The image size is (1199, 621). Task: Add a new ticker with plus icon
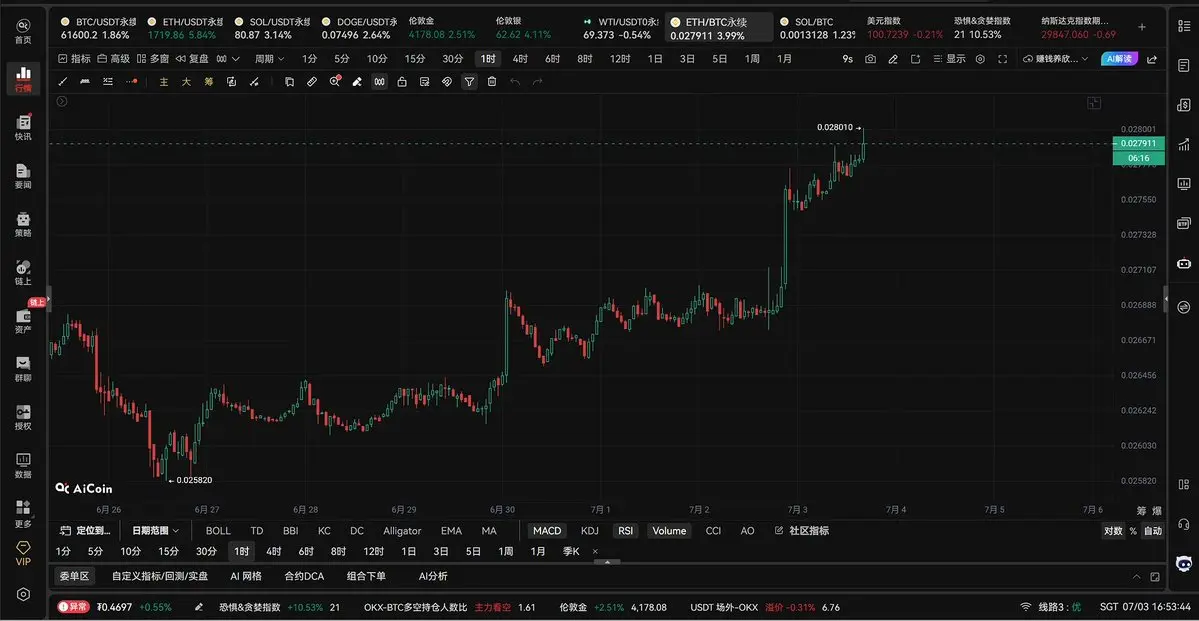(x=1142, y=27)
